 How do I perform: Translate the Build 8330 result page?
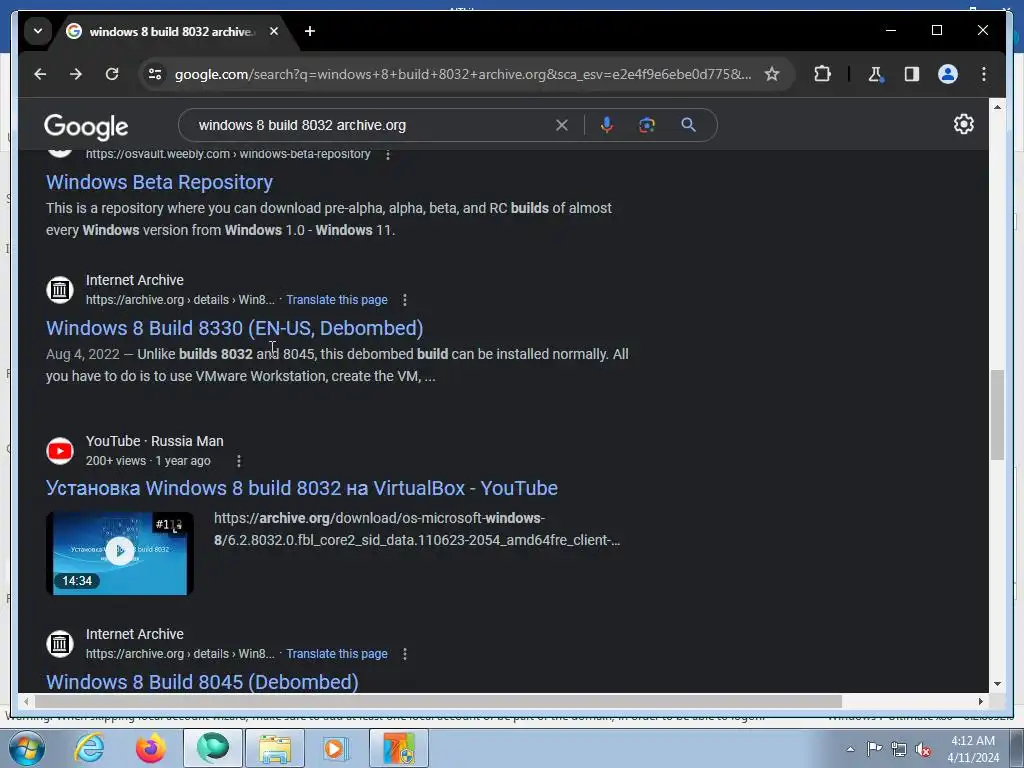tap(337, 300)
